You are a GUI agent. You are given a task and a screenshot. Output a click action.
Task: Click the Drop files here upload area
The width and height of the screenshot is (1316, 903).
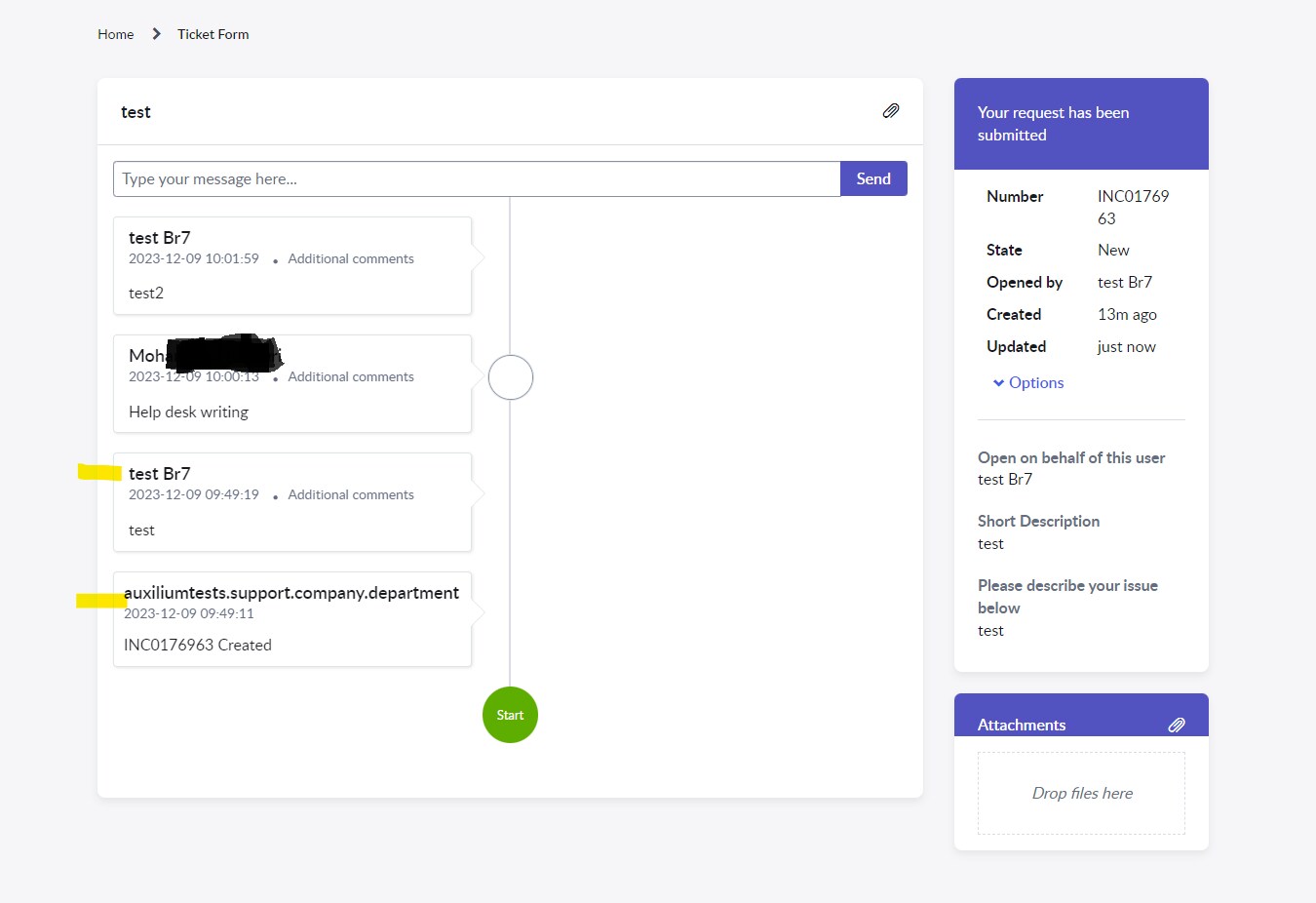pyautogui.click(x=1081, y=793)
